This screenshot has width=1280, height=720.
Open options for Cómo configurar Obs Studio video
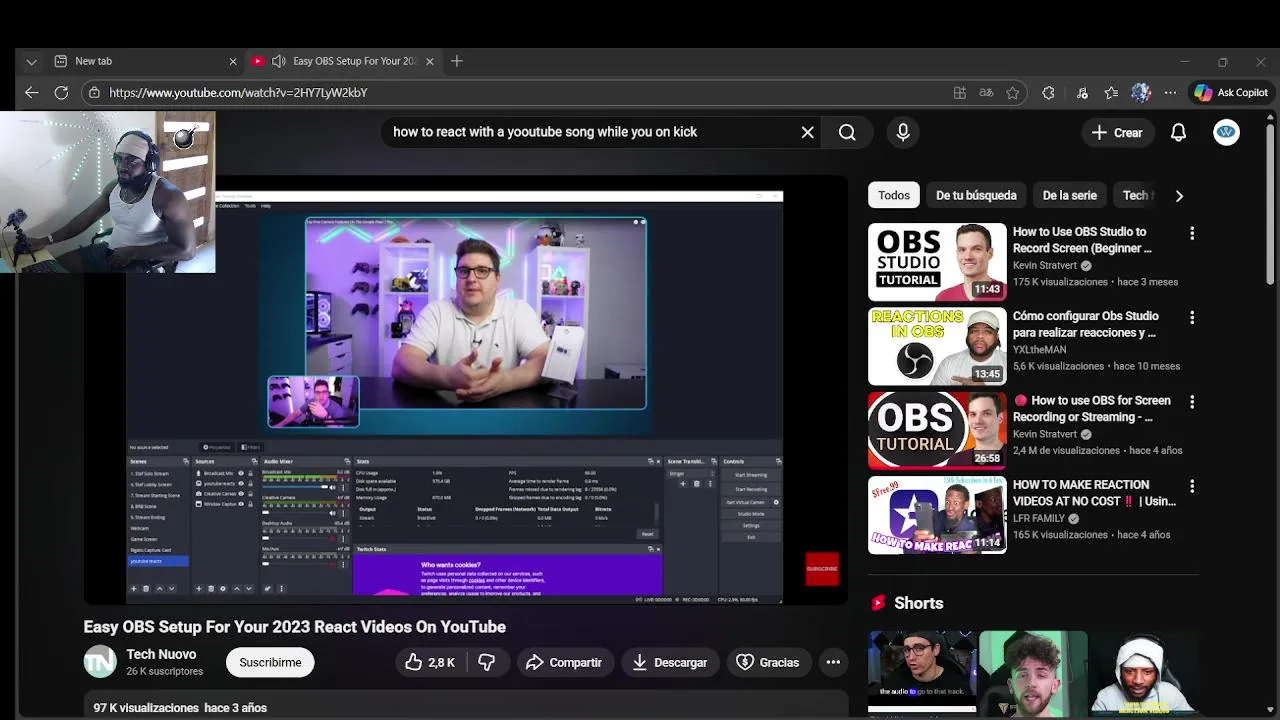(x=1191, y=317)
